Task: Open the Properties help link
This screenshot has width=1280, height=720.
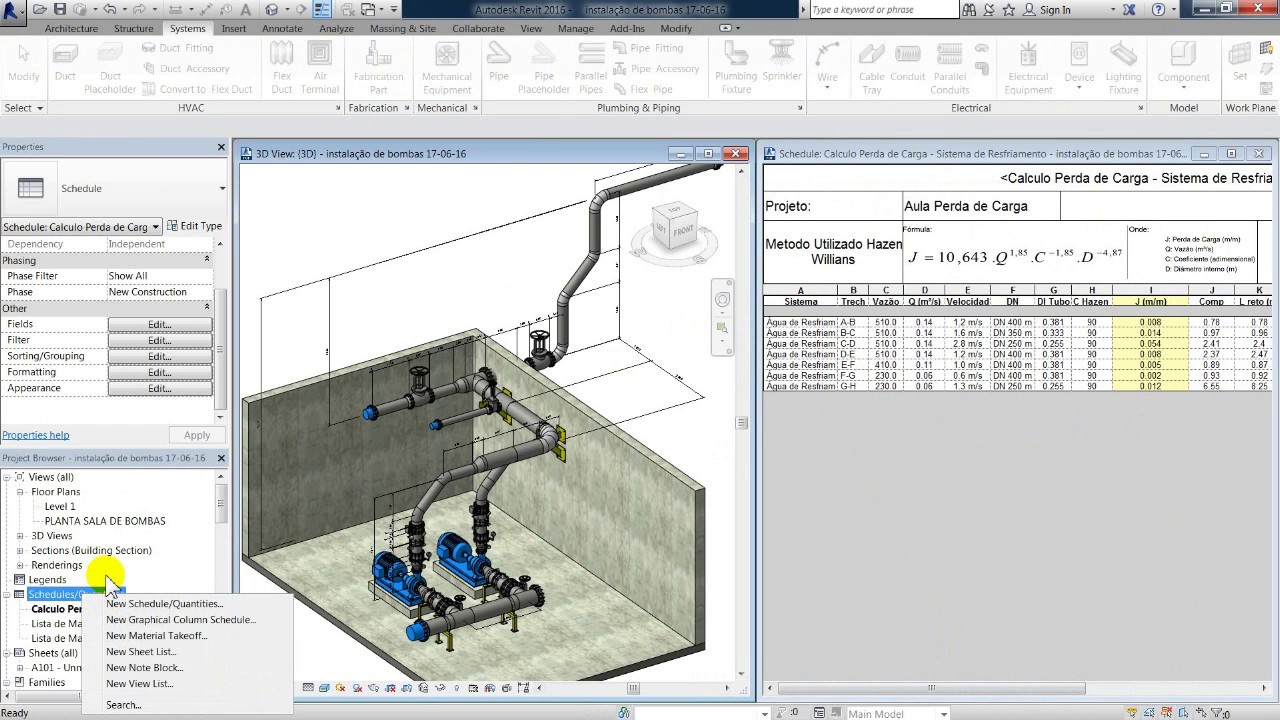Action: (x=36, y=435)
